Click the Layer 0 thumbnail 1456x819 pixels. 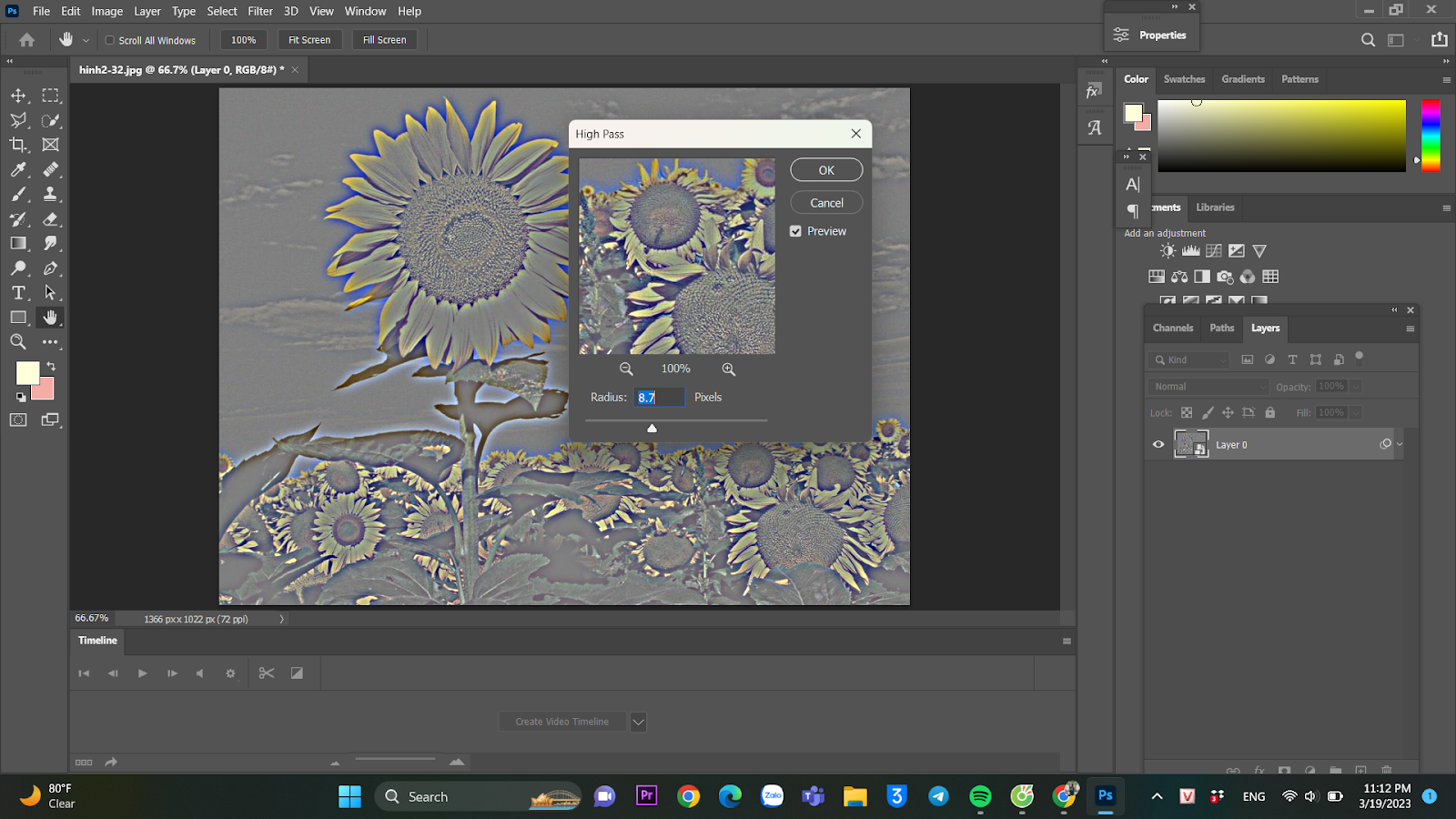pos(1190,444)
